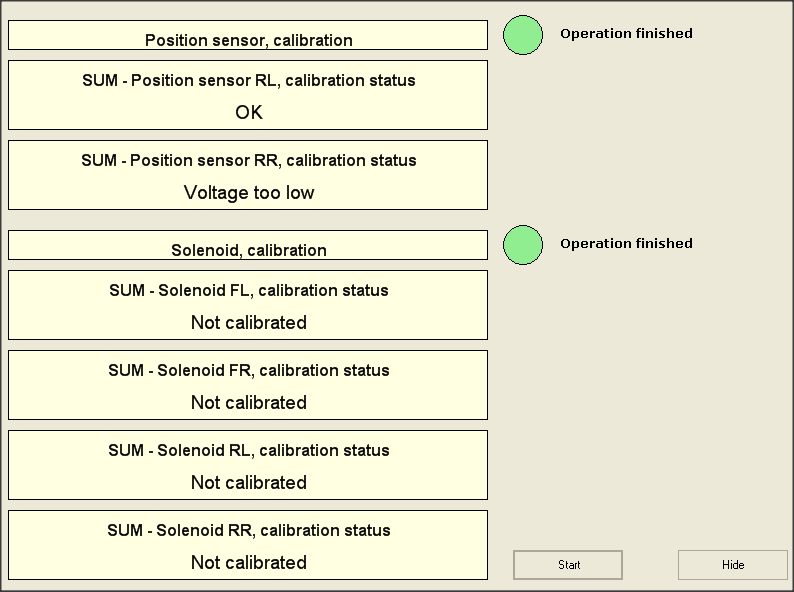Viewport: 794px width, 592px height.
Task: Click "Operation finished" next to Position sensor calibration
Action: (x=626, y=33)
